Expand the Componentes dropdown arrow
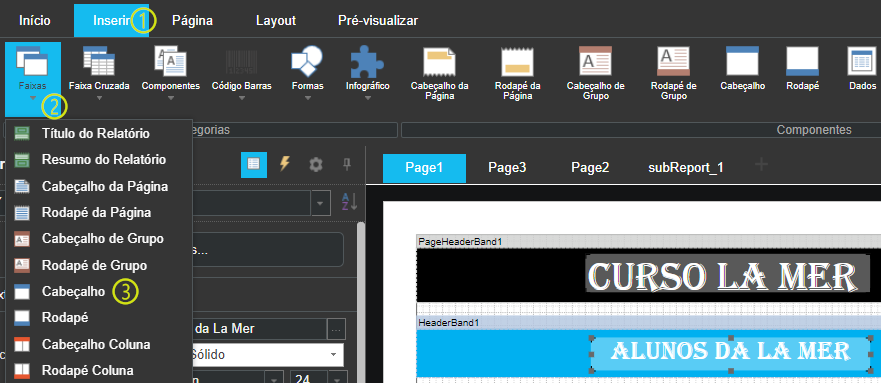The width and height of the screenshot is (881, 383). [x=170, y=98]
